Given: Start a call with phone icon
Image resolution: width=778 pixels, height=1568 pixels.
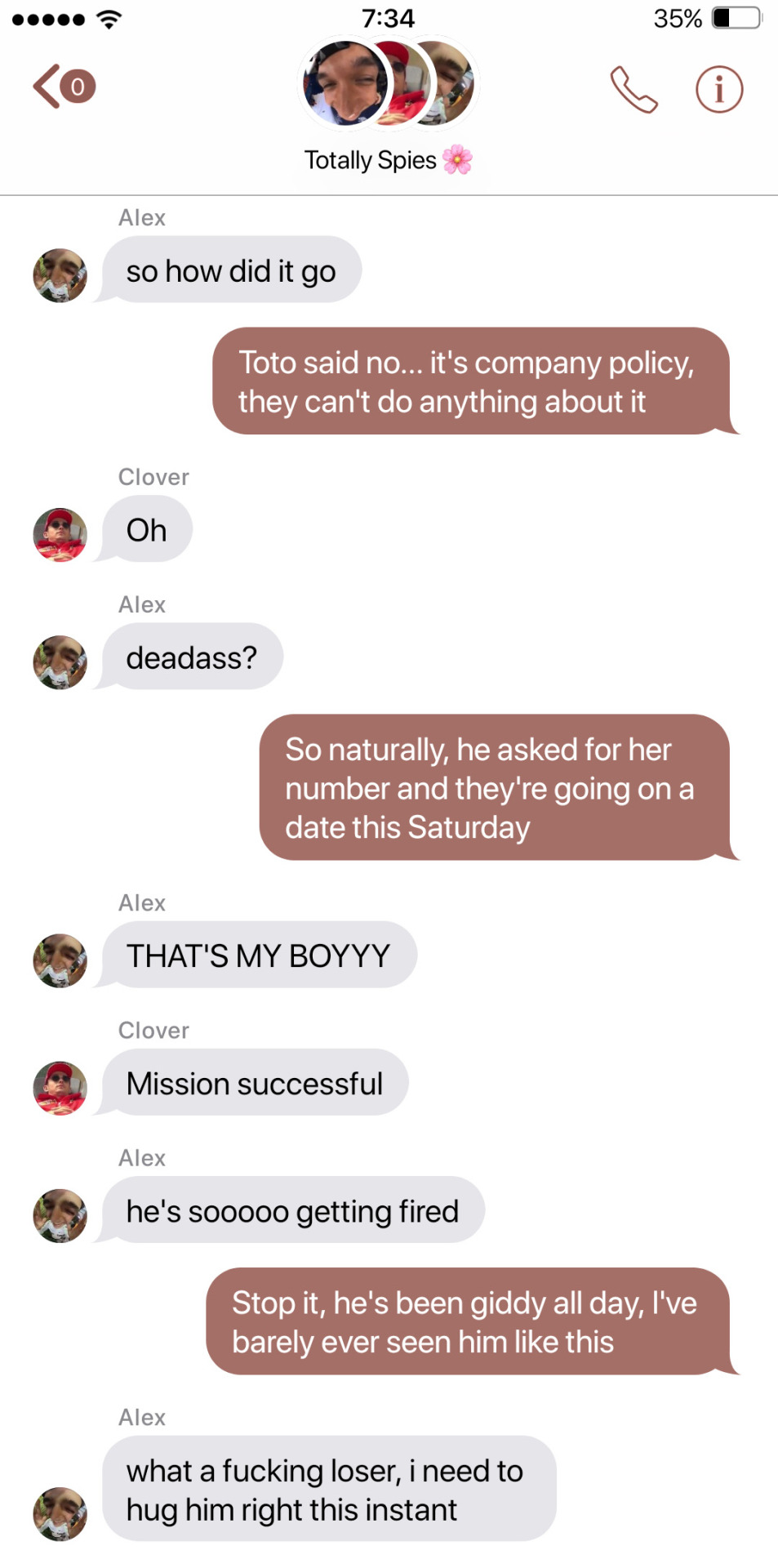Looking at the screenshot, I should point(634,89).
